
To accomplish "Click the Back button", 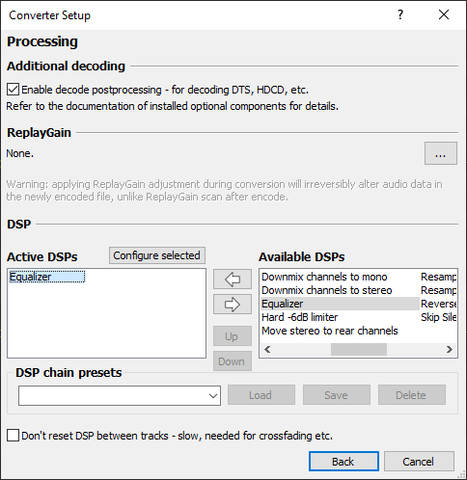I will pos(344,461).
